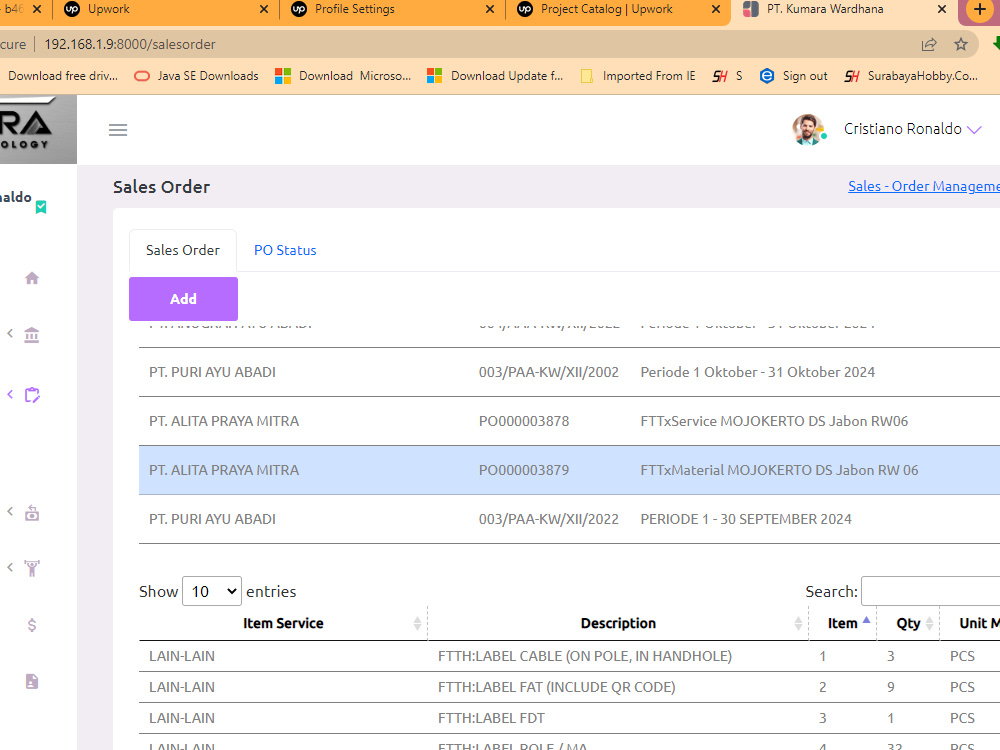Open the cash register sidebar icon
The image size is (1000, 750).
tap(32, 513)
